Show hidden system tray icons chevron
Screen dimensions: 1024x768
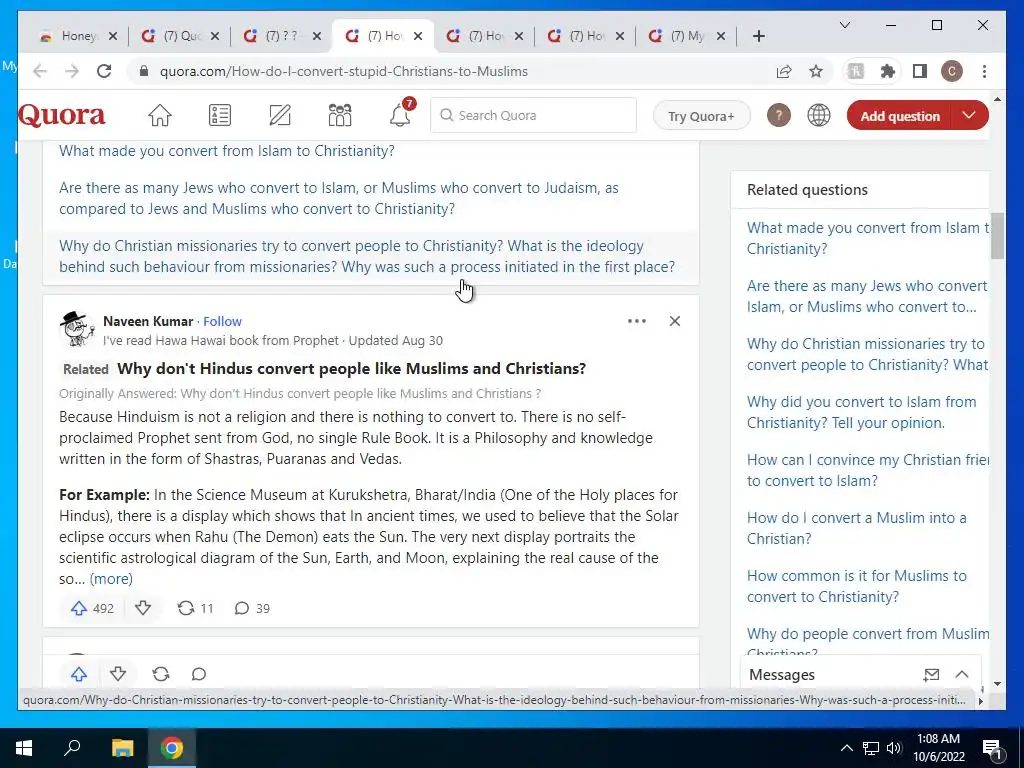846,748
